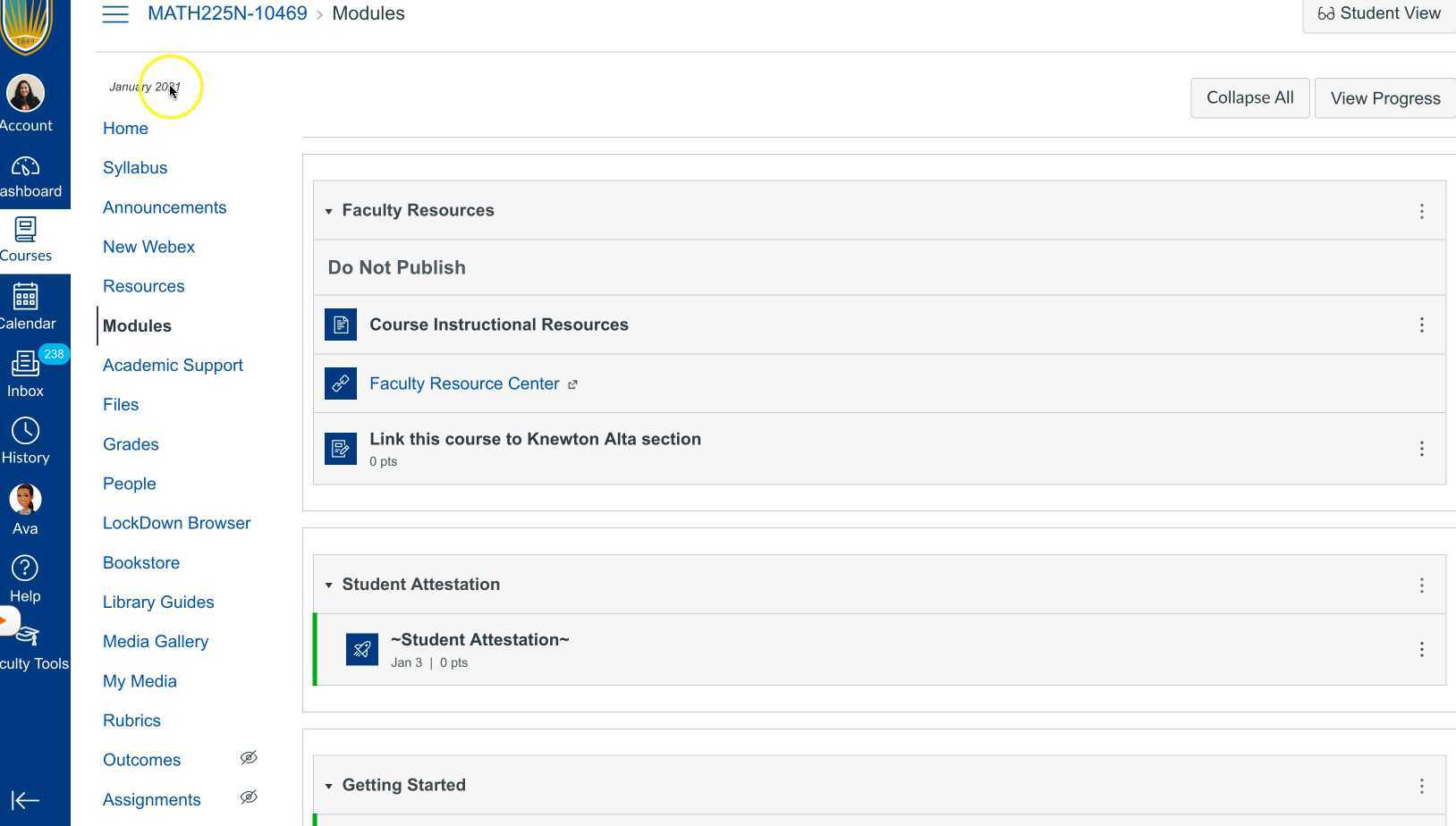Toggle the hidden eye icon next to Outcomes
1456x826 pixels.
click(249, 758)
